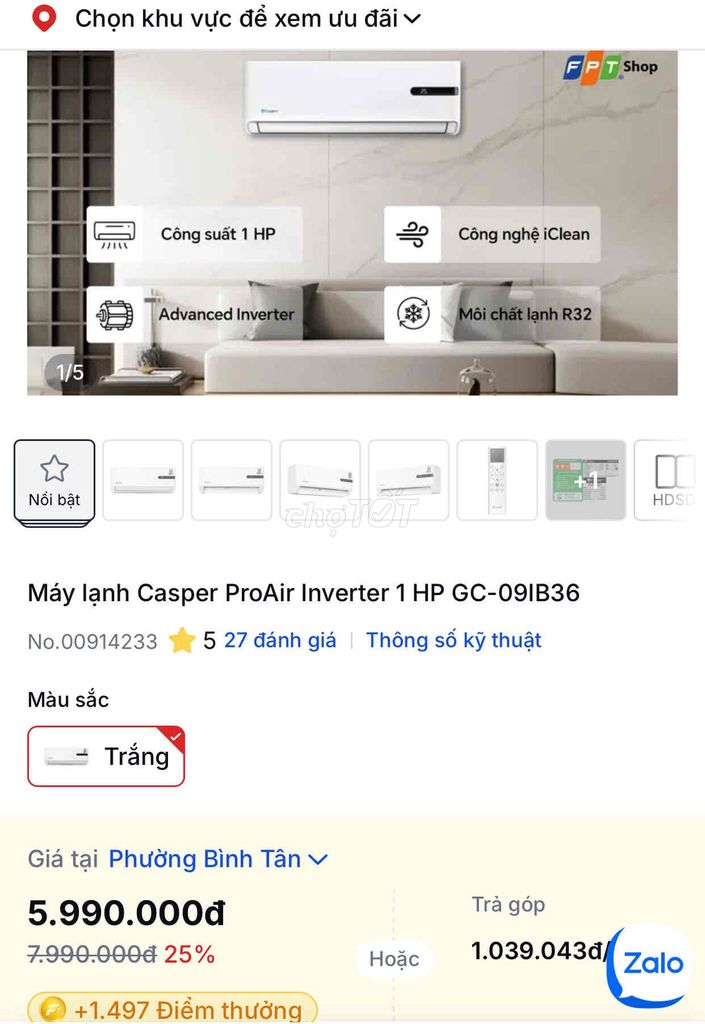Click the +1 tile to see more images

point(586,480)
